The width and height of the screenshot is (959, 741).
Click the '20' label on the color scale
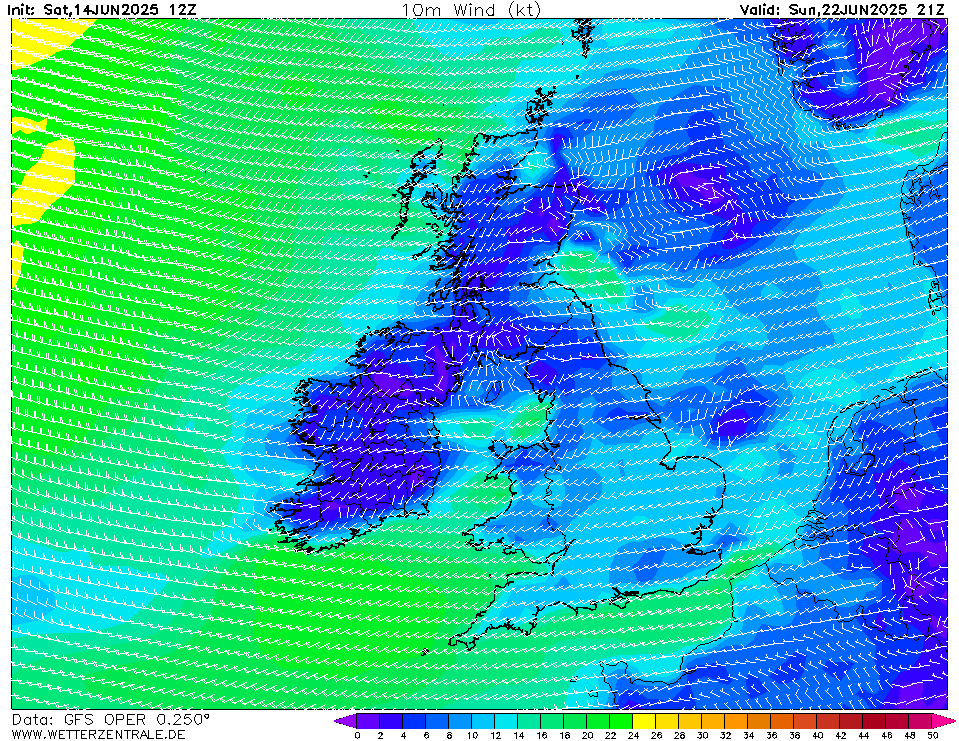(x=587, y=735)
